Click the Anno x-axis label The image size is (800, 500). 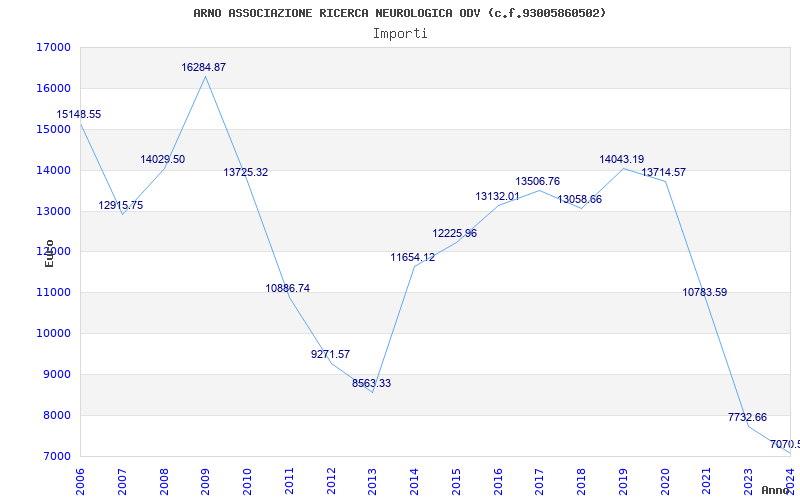click(776, 490)
